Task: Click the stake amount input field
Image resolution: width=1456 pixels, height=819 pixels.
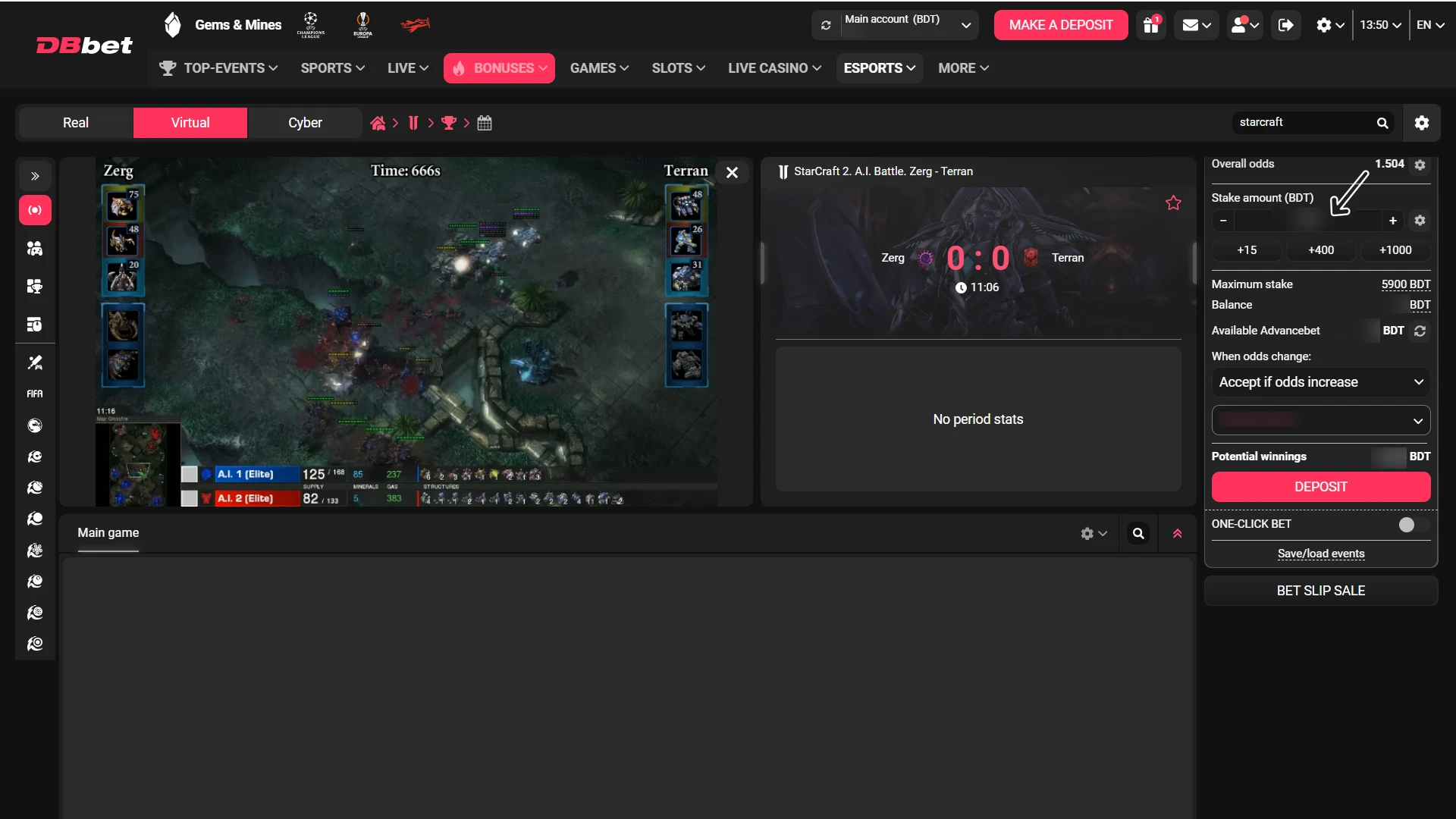Action: click(1308, 221)
